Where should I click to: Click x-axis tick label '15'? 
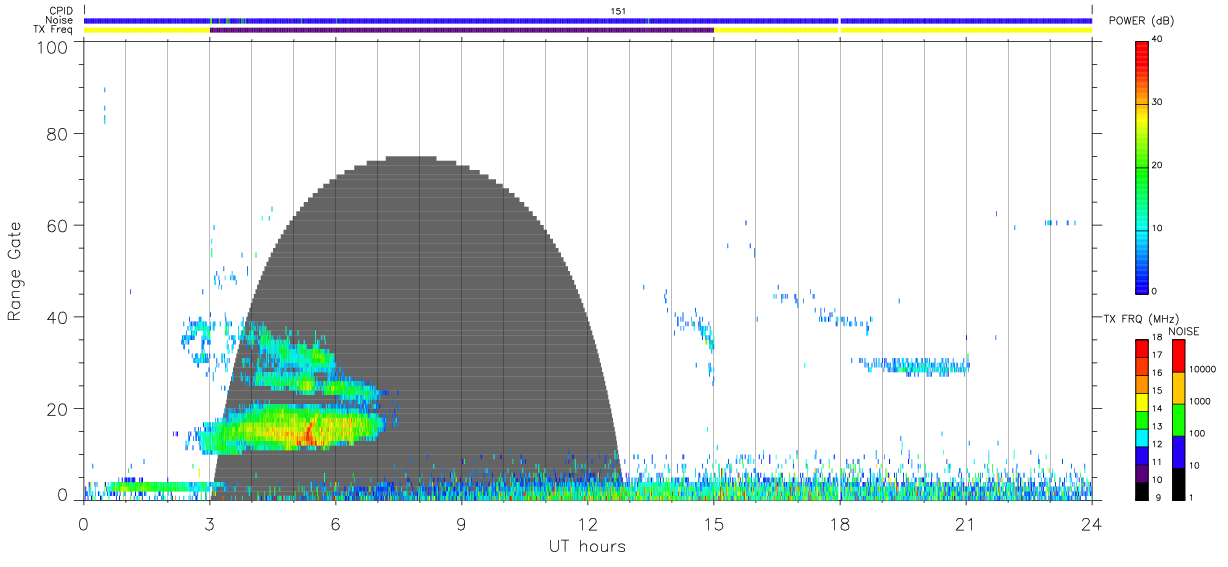[714, 523]
